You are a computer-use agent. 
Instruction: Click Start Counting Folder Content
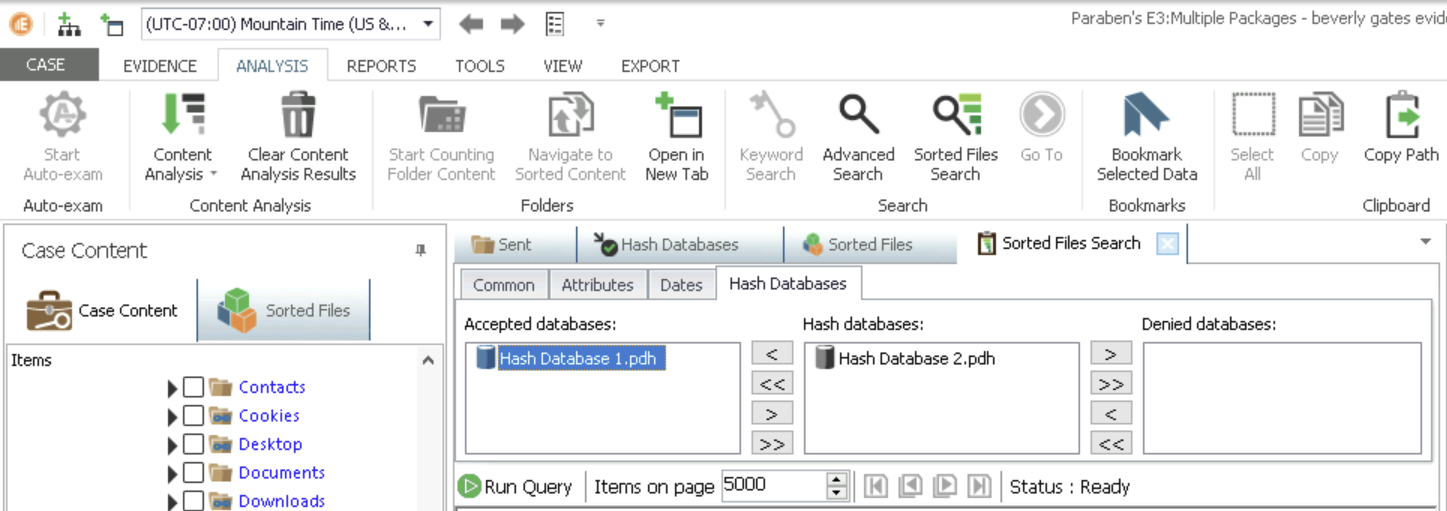(441, 137)
